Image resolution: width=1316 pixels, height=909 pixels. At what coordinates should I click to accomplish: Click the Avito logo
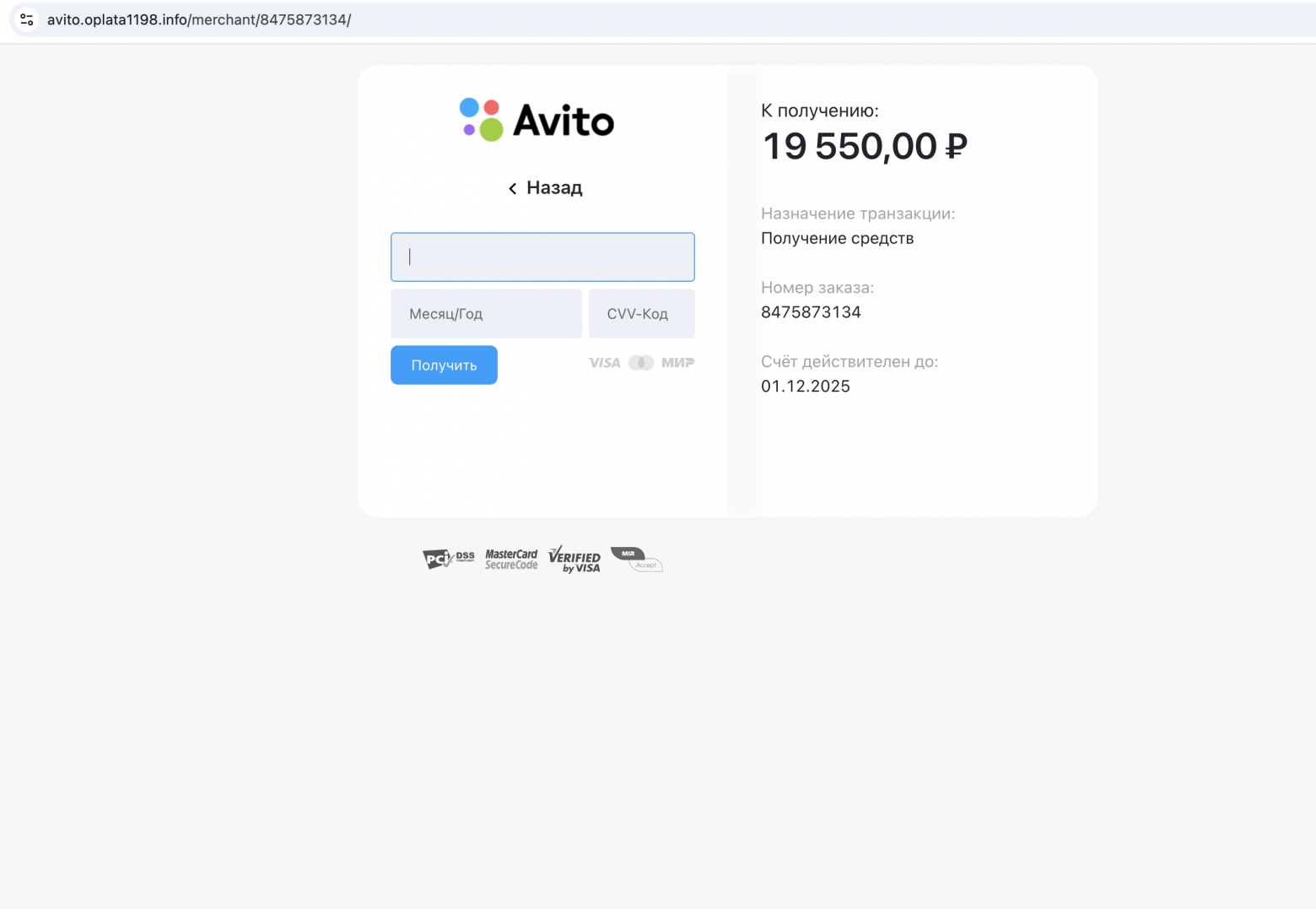pos(537,120)
